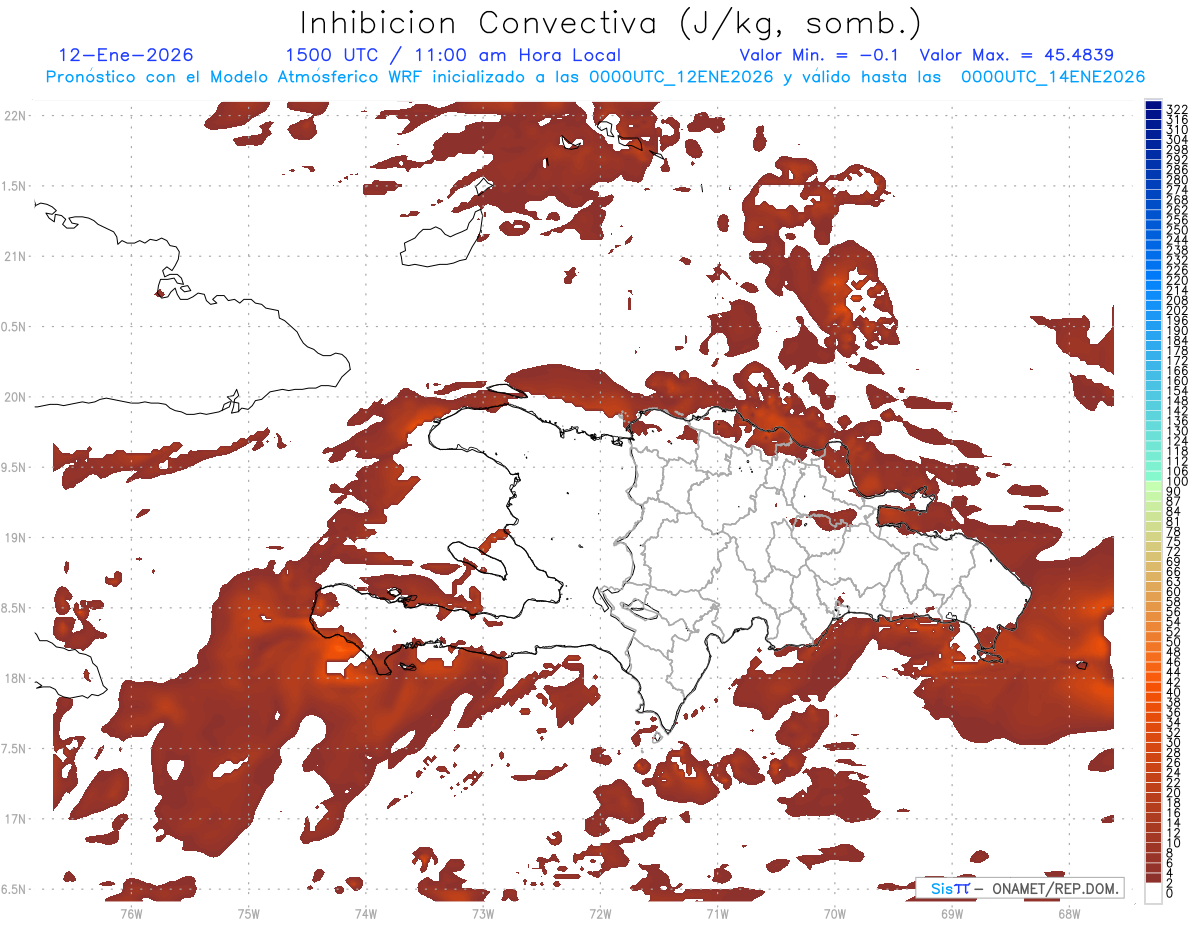Viewport: 1200px width, 927px height.
Task: Click the 71W longitude label
Action: click(717, 912)
